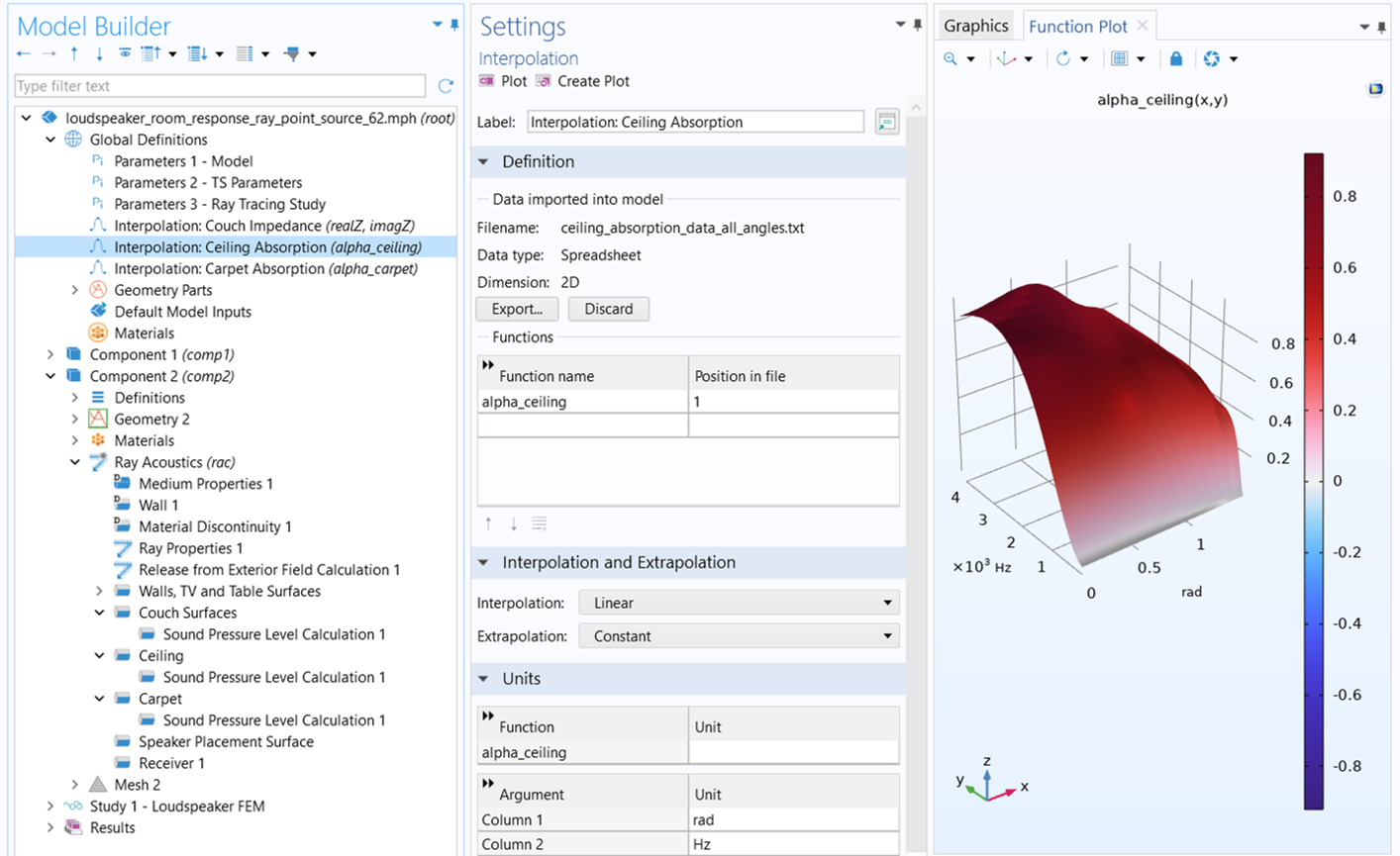Select Interpolation: Carpet Absorption node
This screenshot has width=1400, height=856.
(265, 268)
